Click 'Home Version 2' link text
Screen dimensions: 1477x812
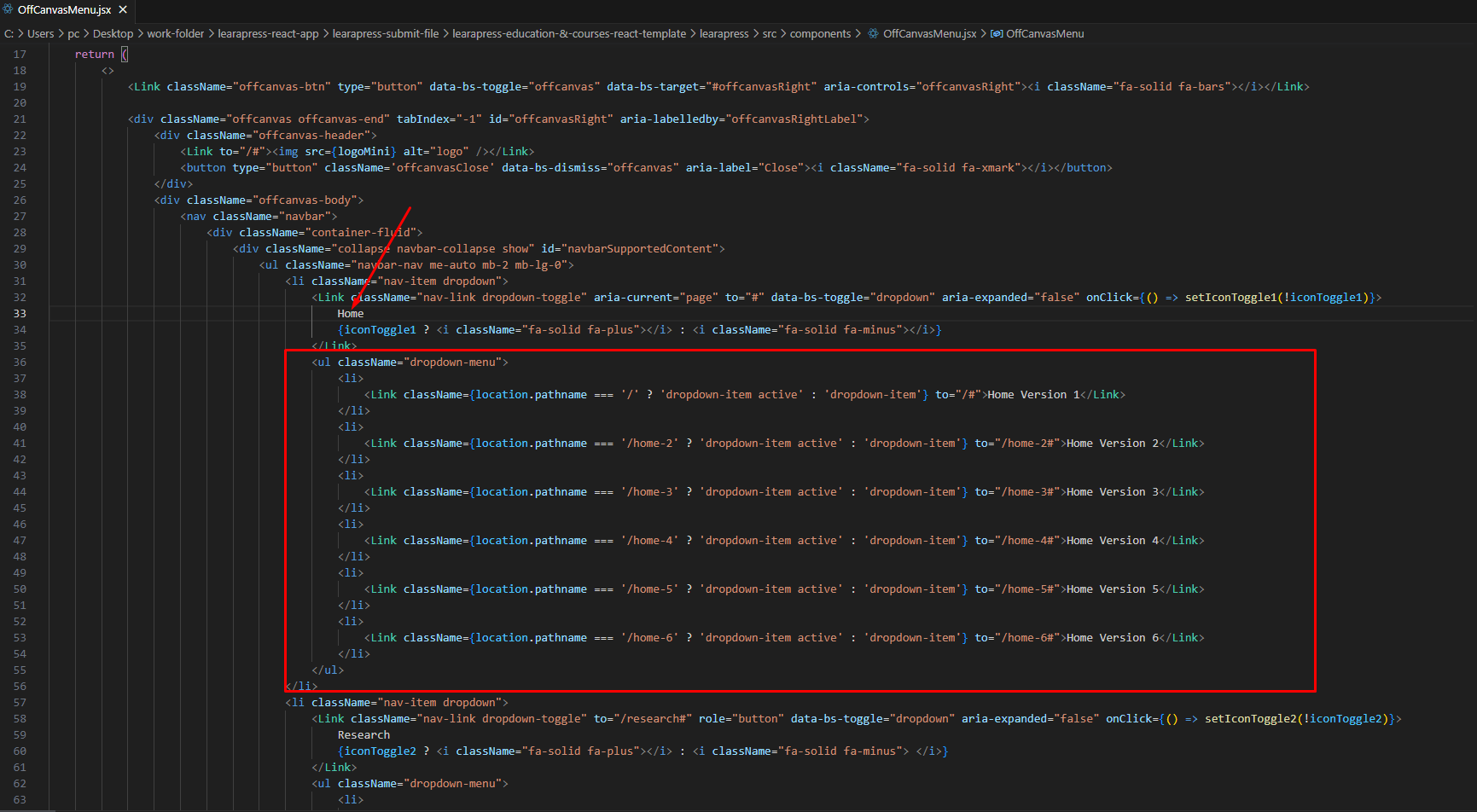(1113, 444)
